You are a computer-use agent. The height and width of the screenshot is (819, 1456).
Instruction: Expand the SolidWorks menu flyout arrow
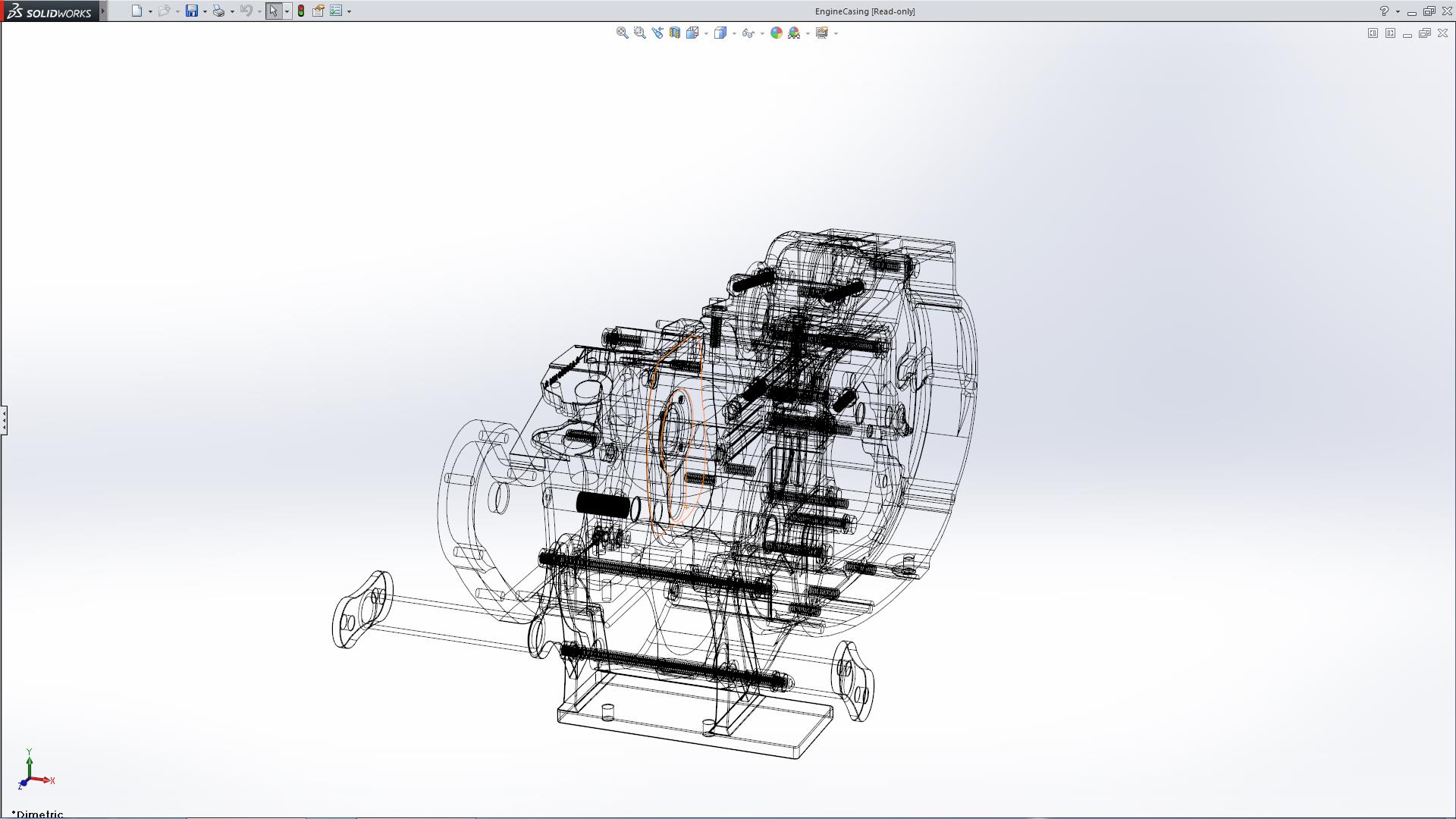coord(103,11)
